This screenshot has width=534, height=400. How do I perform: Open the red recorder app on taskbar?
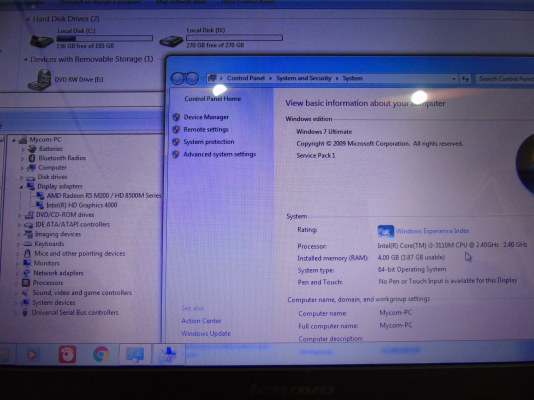(x=67, y=354)
